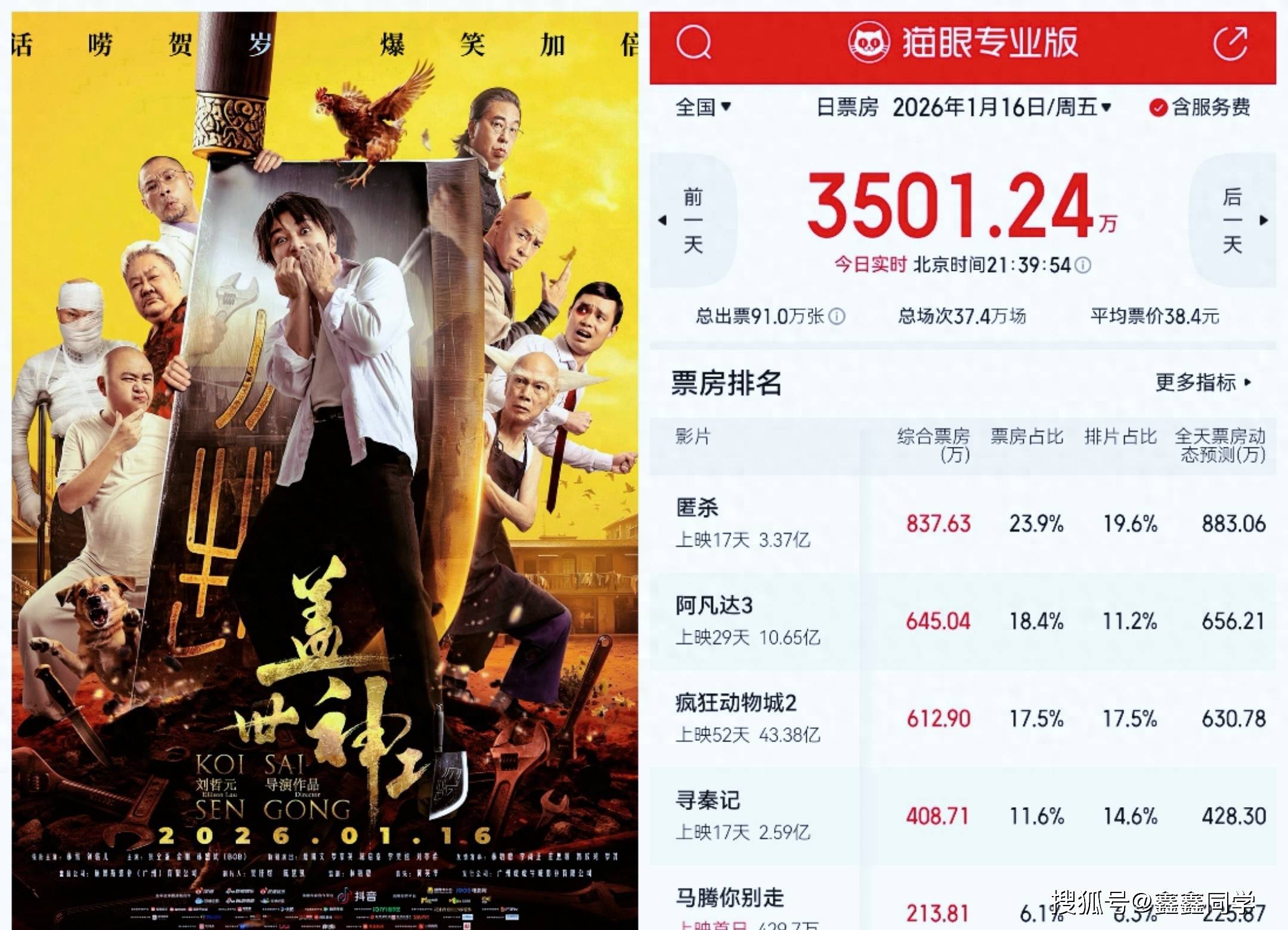
Task: Tap the Maoyan cat logo icon
Action: pyautogui.click(x=869, y=42)
